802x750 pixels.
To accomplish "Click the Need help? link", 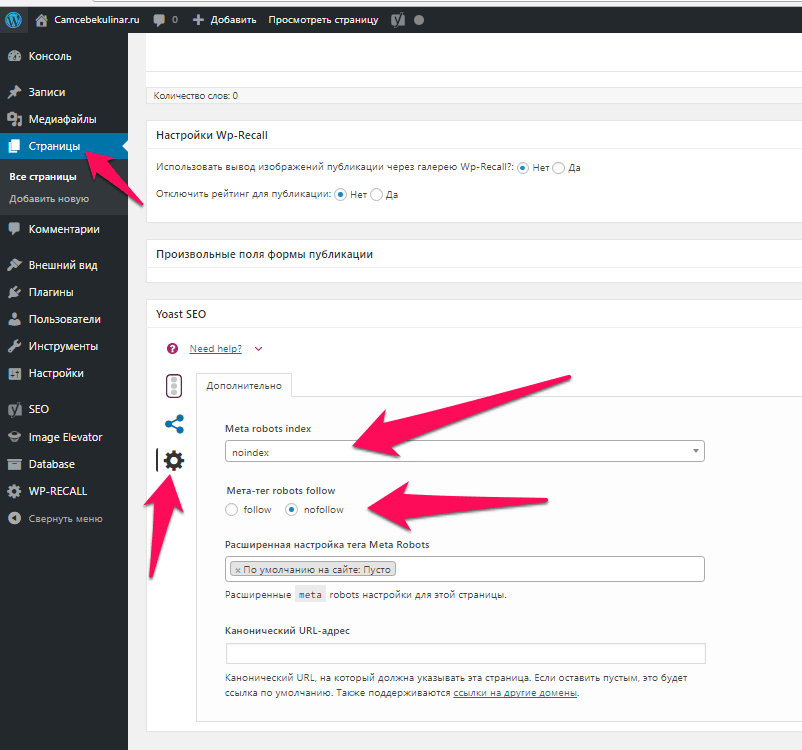I will [215, 349].
